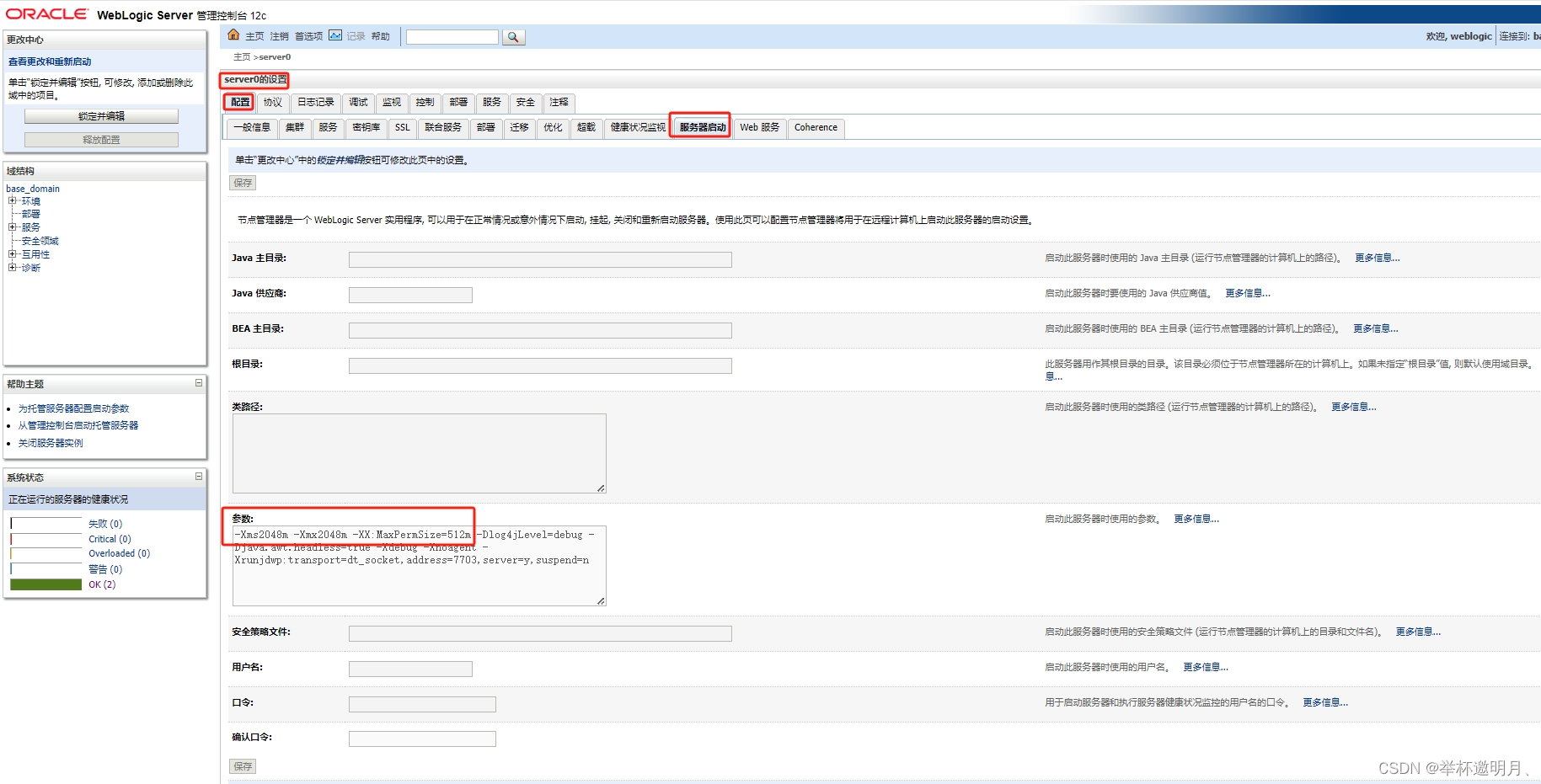Click the 用户名 input field

[x=410, y=669]
